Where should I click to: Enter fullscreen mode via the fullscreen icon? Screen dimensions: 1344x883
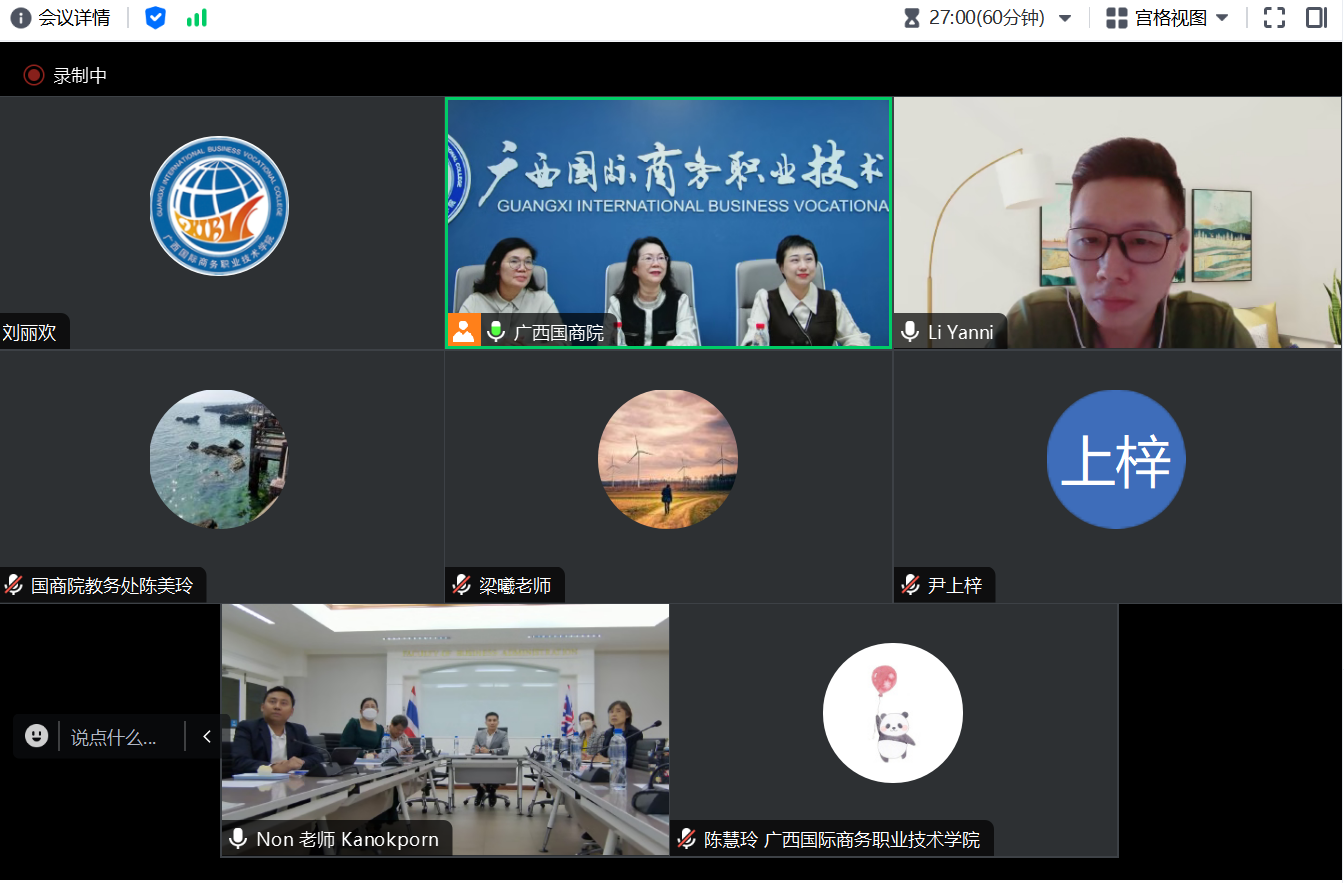(x=1274, y=18)
